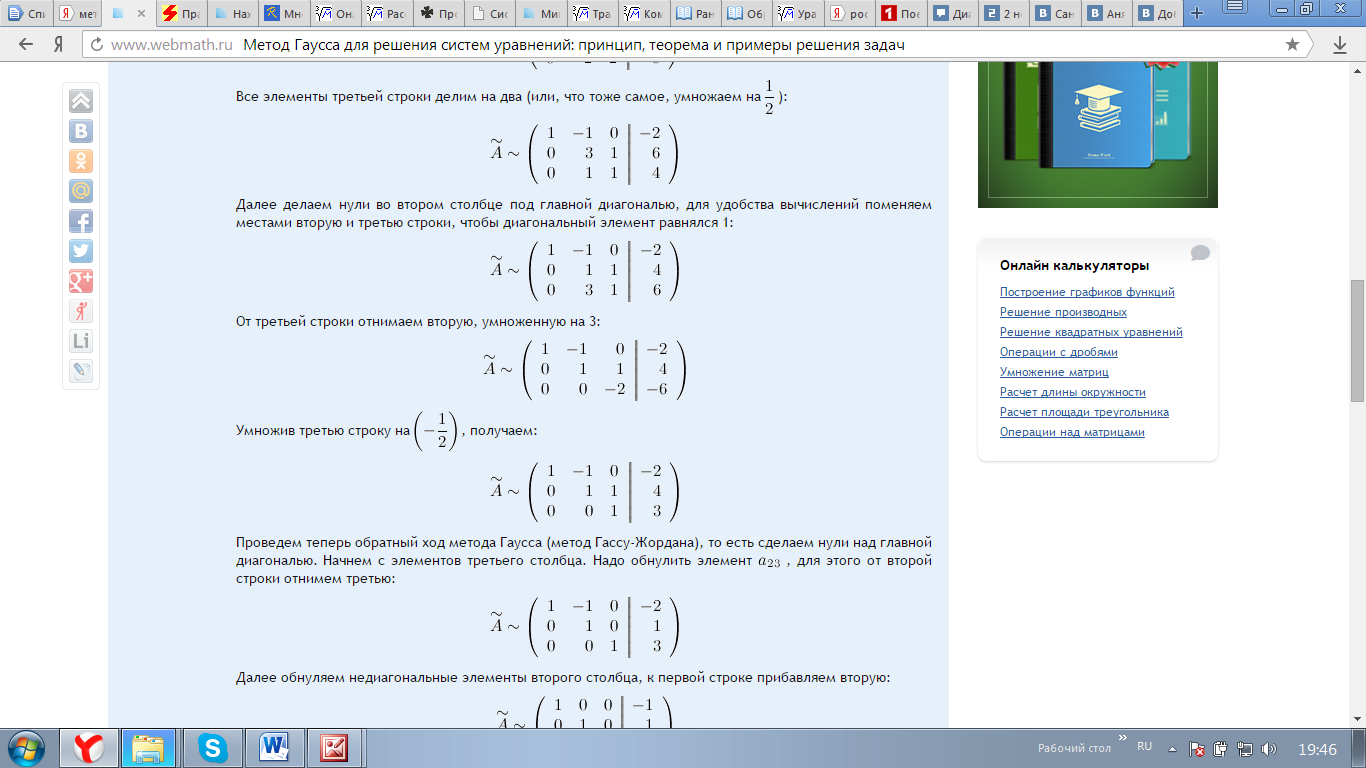
Task: Switch to the Пра tab
Action: click(180, 14)
